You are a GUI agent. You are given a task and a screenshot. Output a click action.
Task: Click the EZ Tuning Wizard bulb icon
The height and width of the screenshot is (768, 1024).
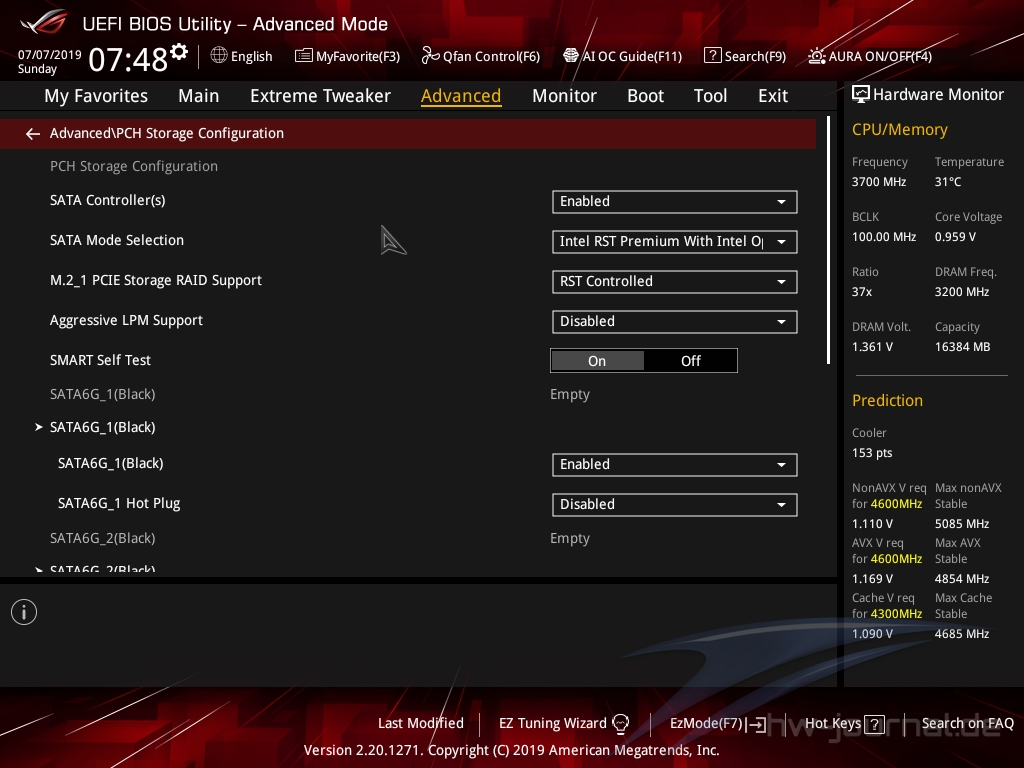click(620, 723)
